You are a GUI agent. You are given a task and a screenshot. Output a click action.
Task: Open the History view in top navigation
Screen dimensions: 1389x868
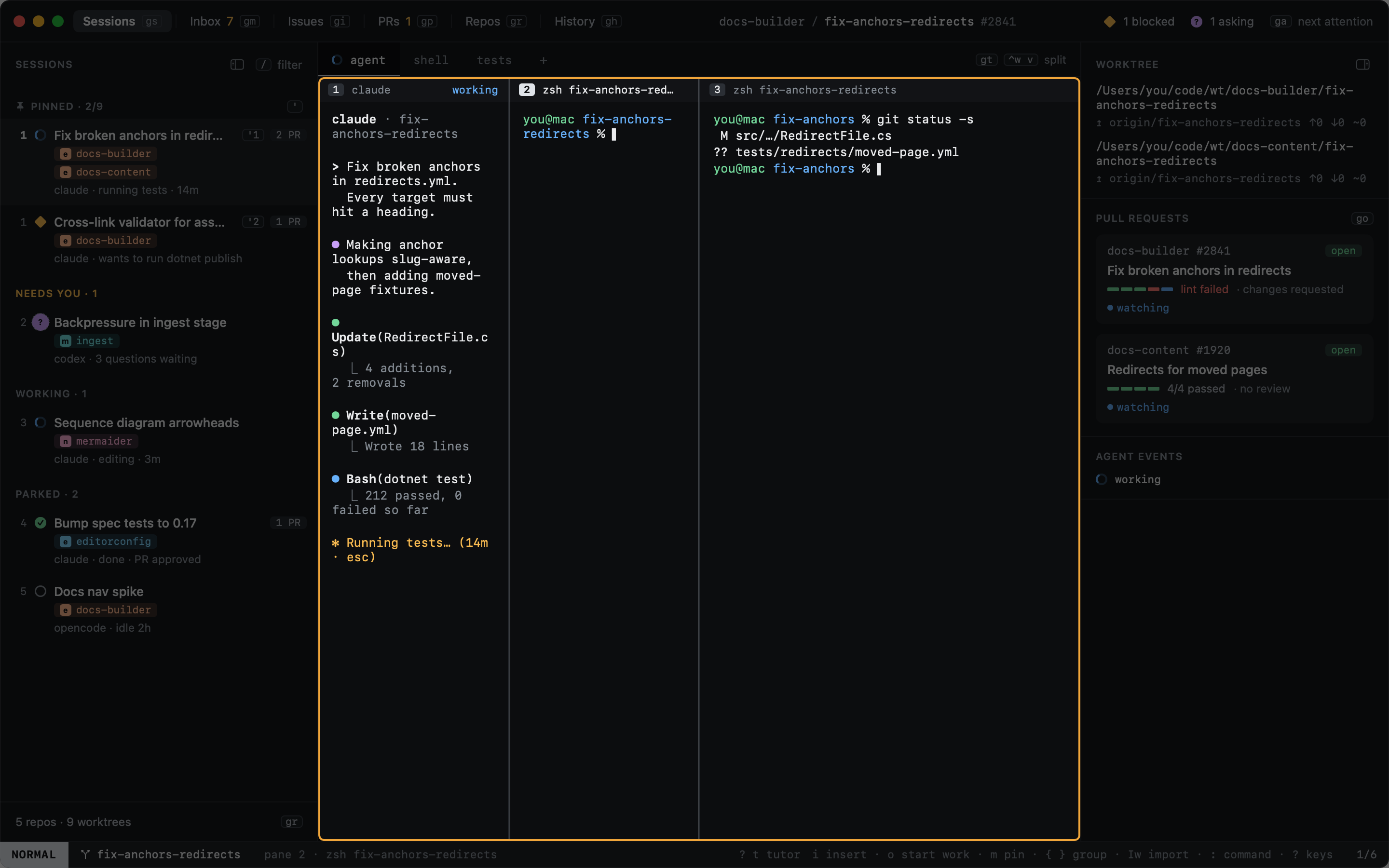(x=587, y=21)
